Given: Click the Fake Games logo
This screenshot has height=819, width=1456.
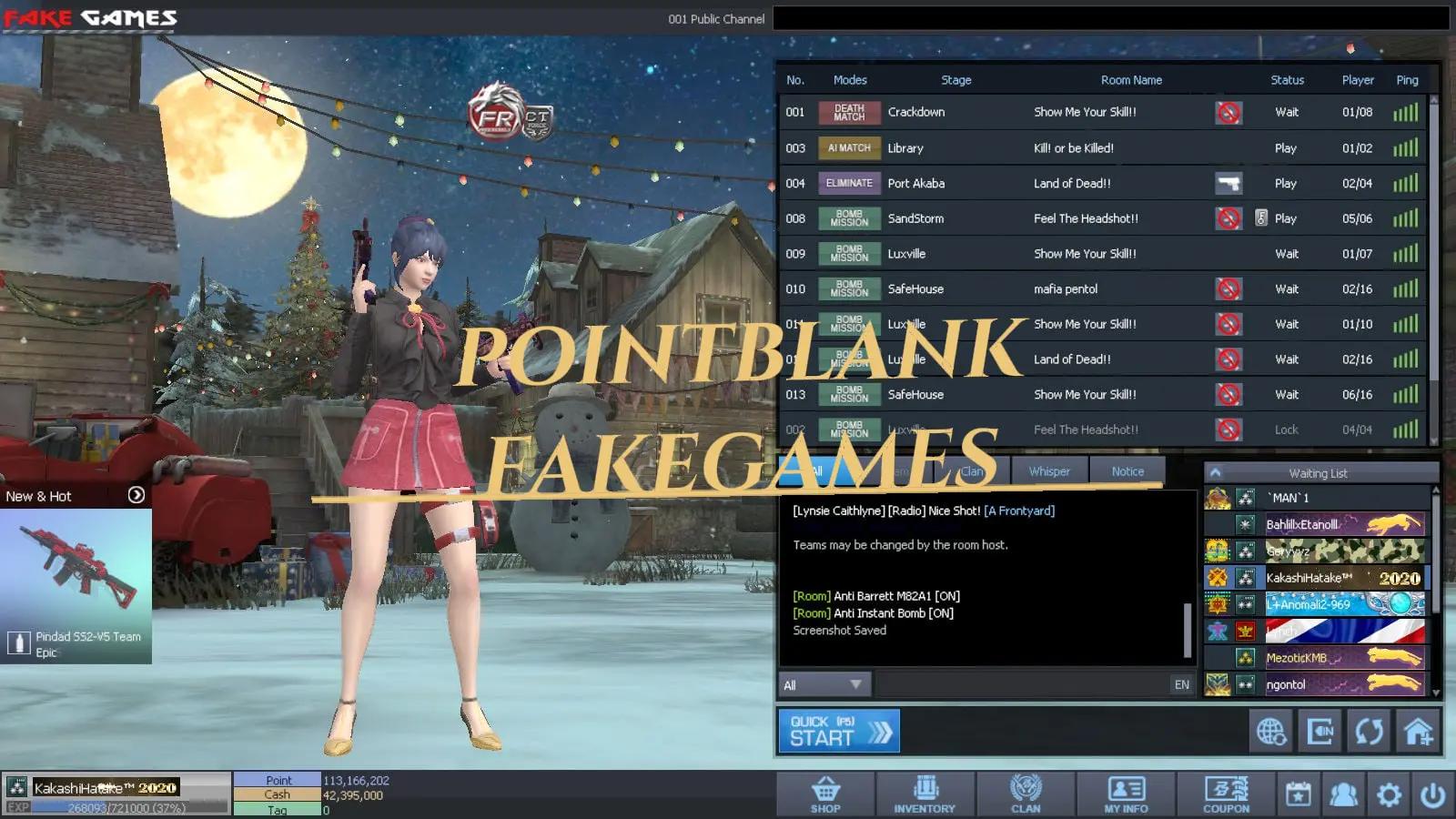Looking at the screenshot, I should (x=90, y=18).
